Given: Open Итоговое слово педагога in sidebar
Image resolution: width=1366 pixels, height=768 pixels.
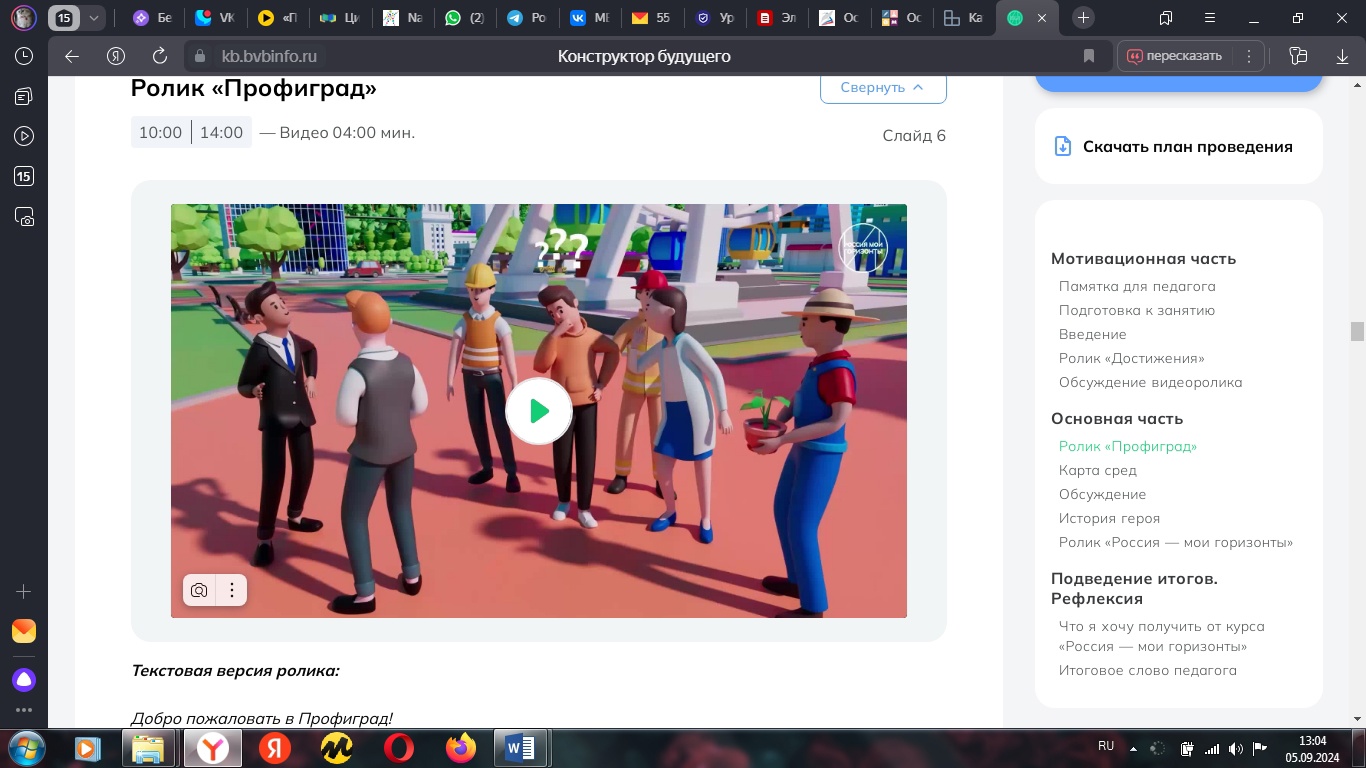Looking at the screenshot, I should (1148, 670).
